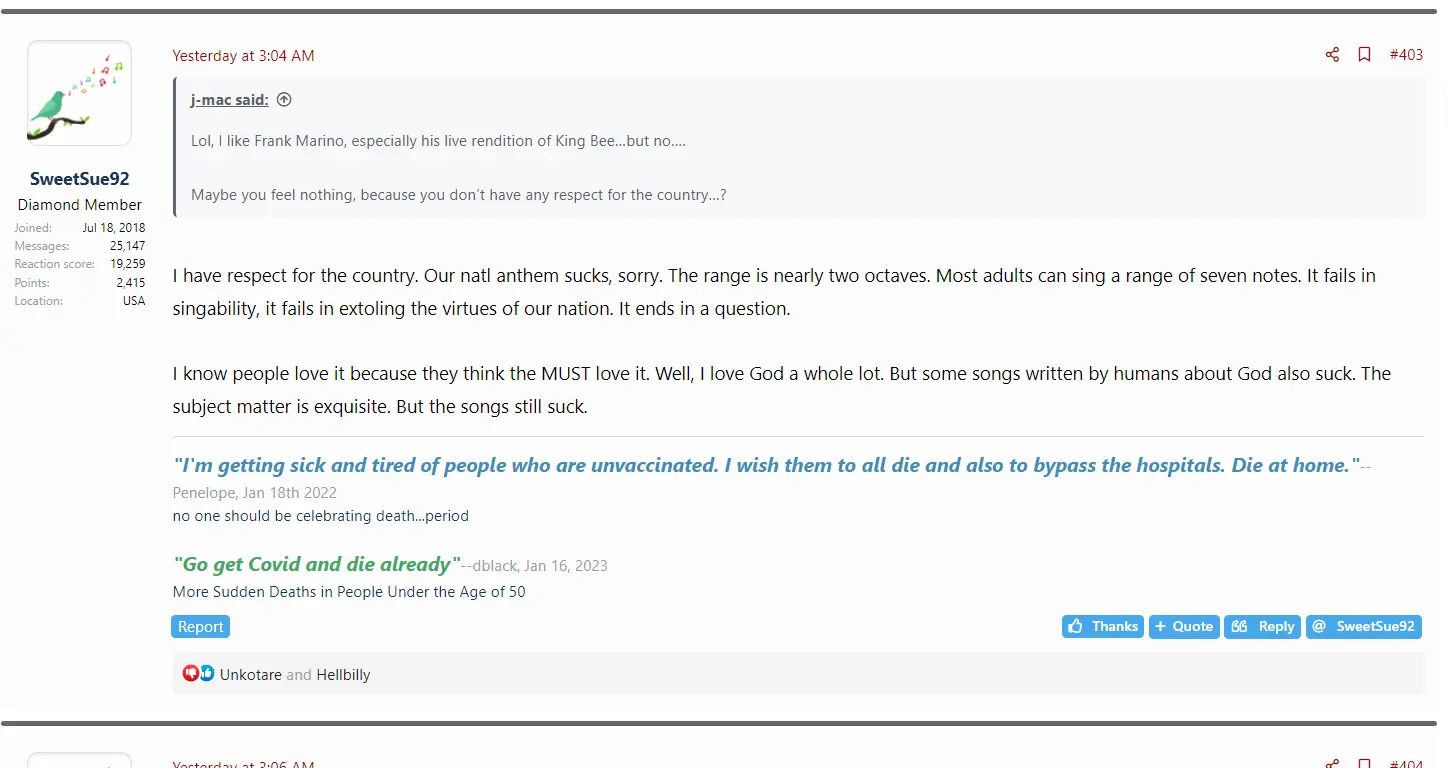Click the blue thumbs-up reaction icon
Screen dimensions: 1447x768
[207, 674]
